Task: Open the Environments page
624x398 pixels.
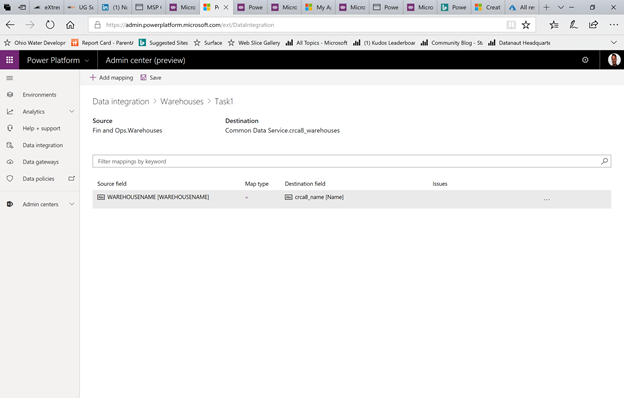Action: (x=39, y=95)
